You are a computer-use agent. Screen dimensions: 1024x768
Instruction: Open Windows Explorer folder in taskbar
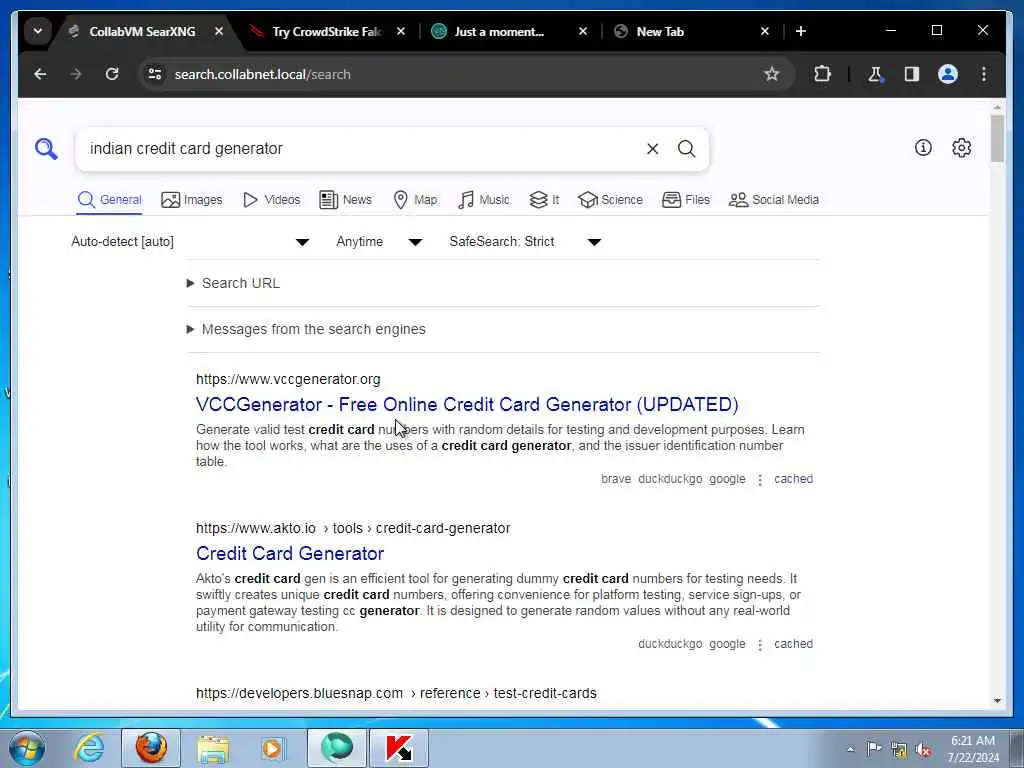(213, 748)
